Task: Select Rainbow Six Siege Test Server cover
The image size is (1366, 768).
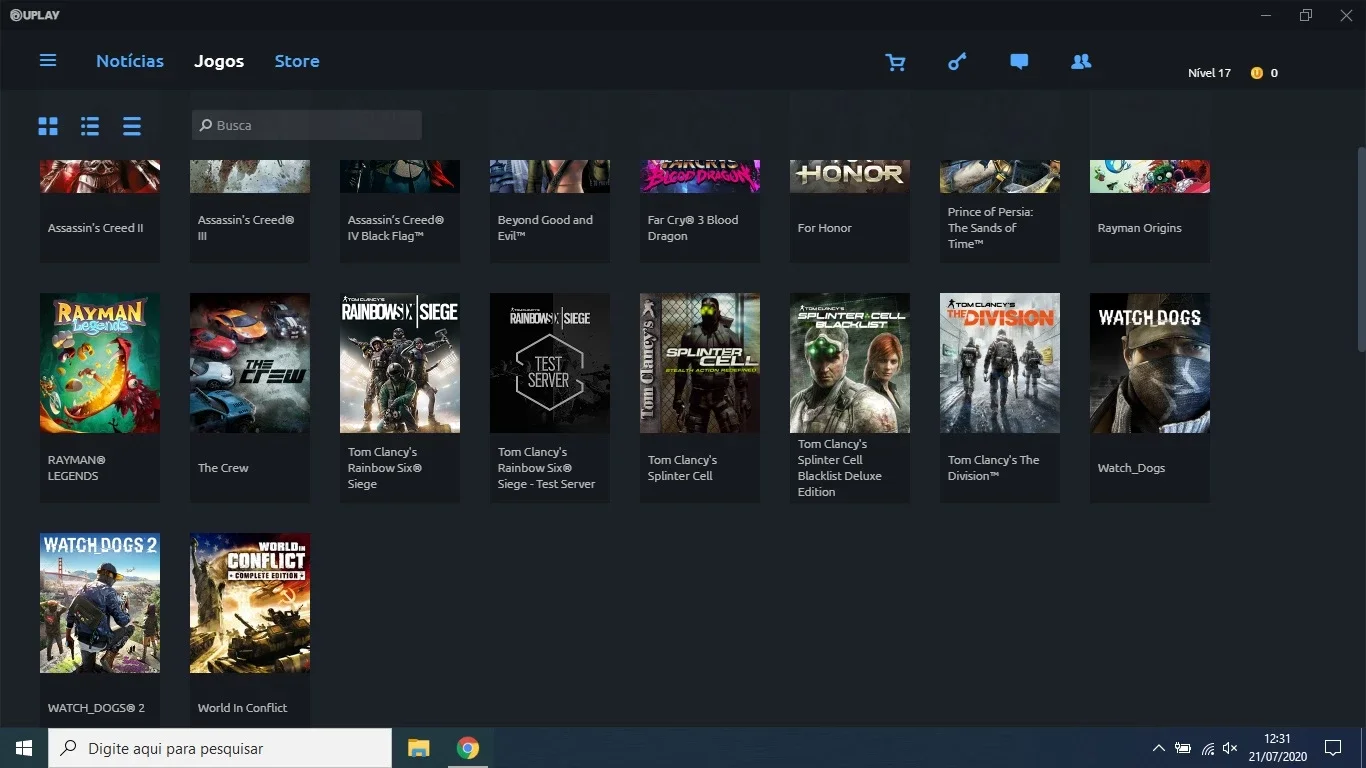Action: tap(550, 363)
